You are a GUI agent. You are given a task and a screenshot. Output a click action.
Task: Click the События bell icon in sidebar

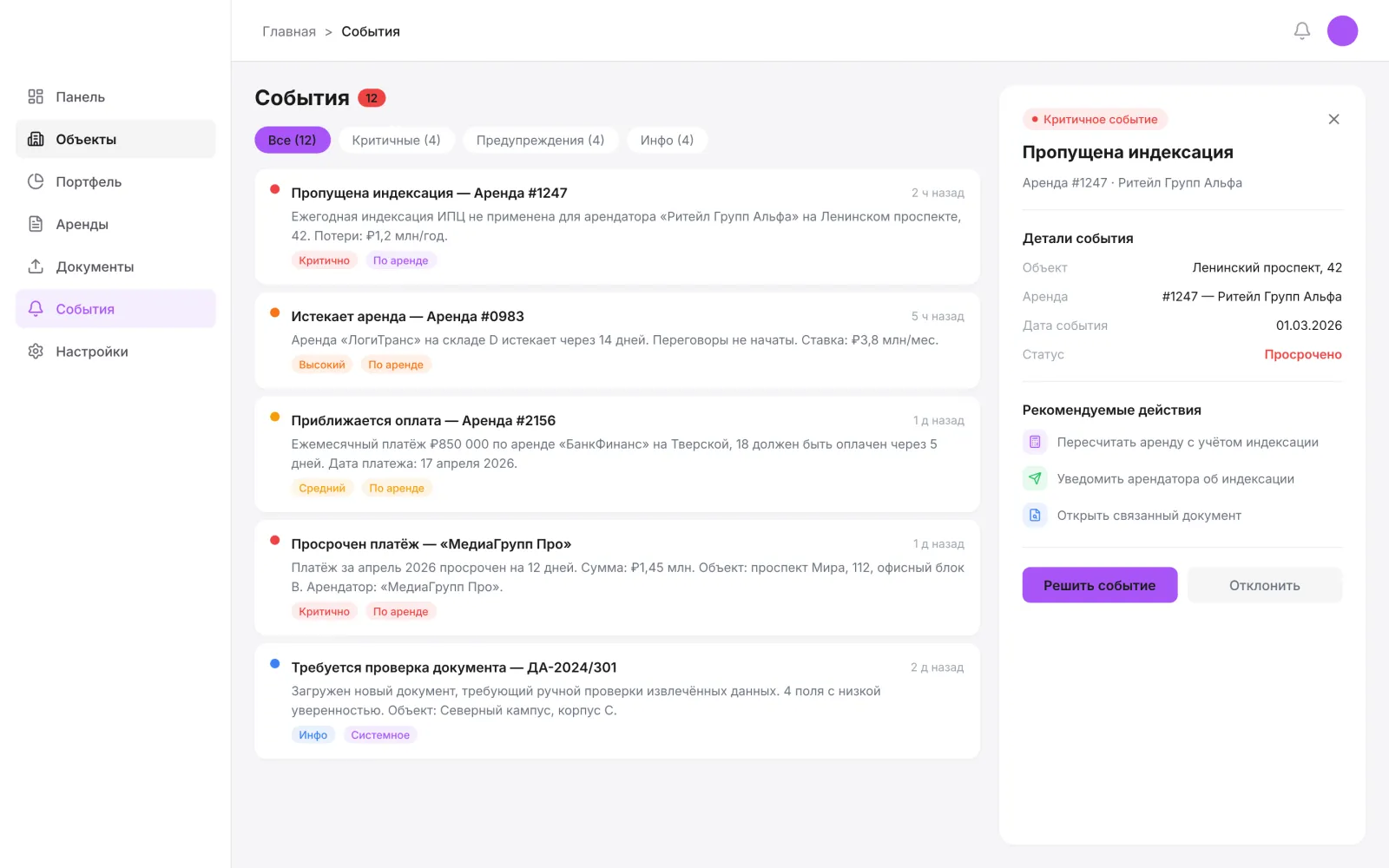pos(36,309)
